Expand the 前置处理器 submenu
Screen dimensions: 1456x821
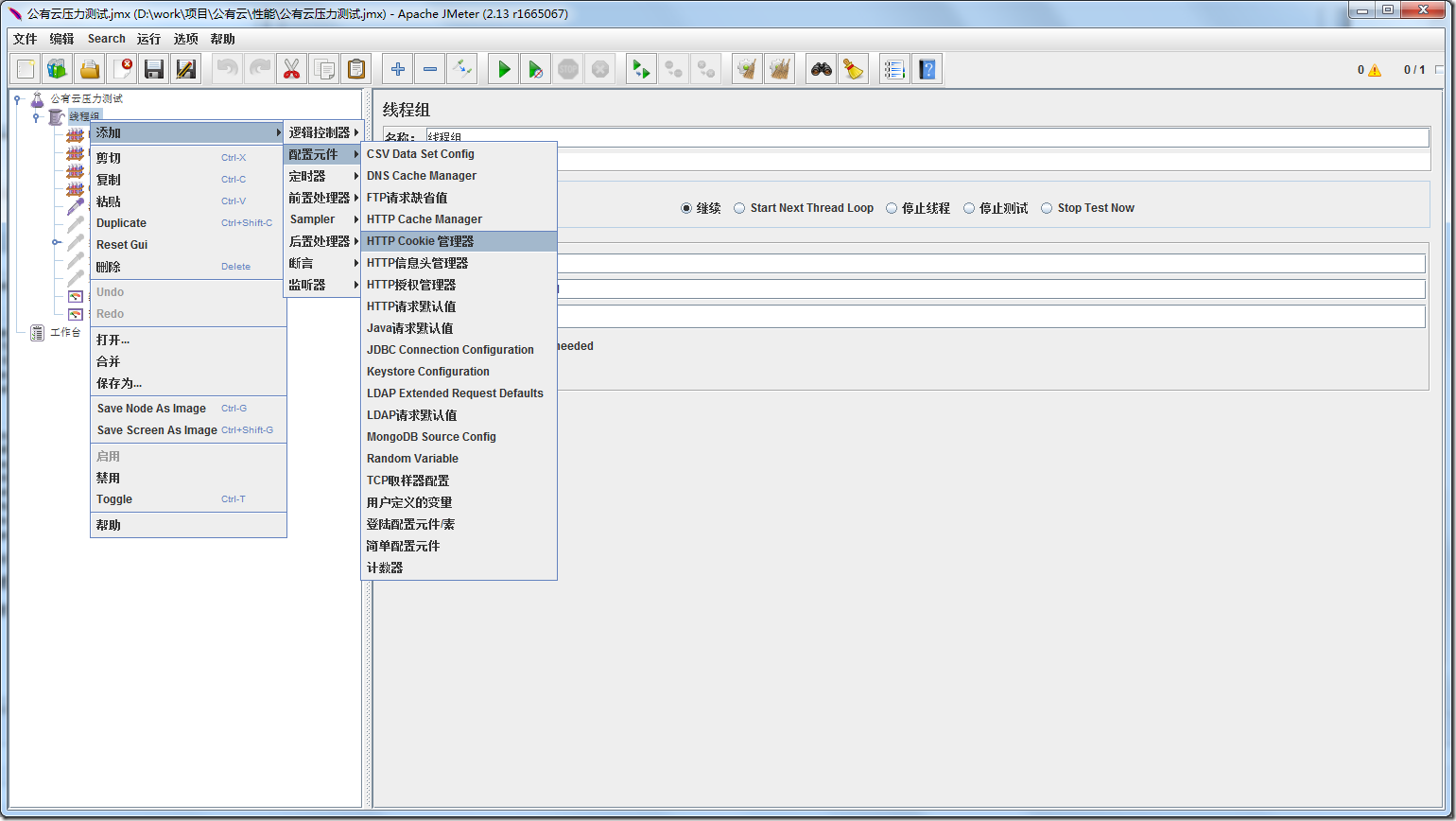[x=322, y=198]
